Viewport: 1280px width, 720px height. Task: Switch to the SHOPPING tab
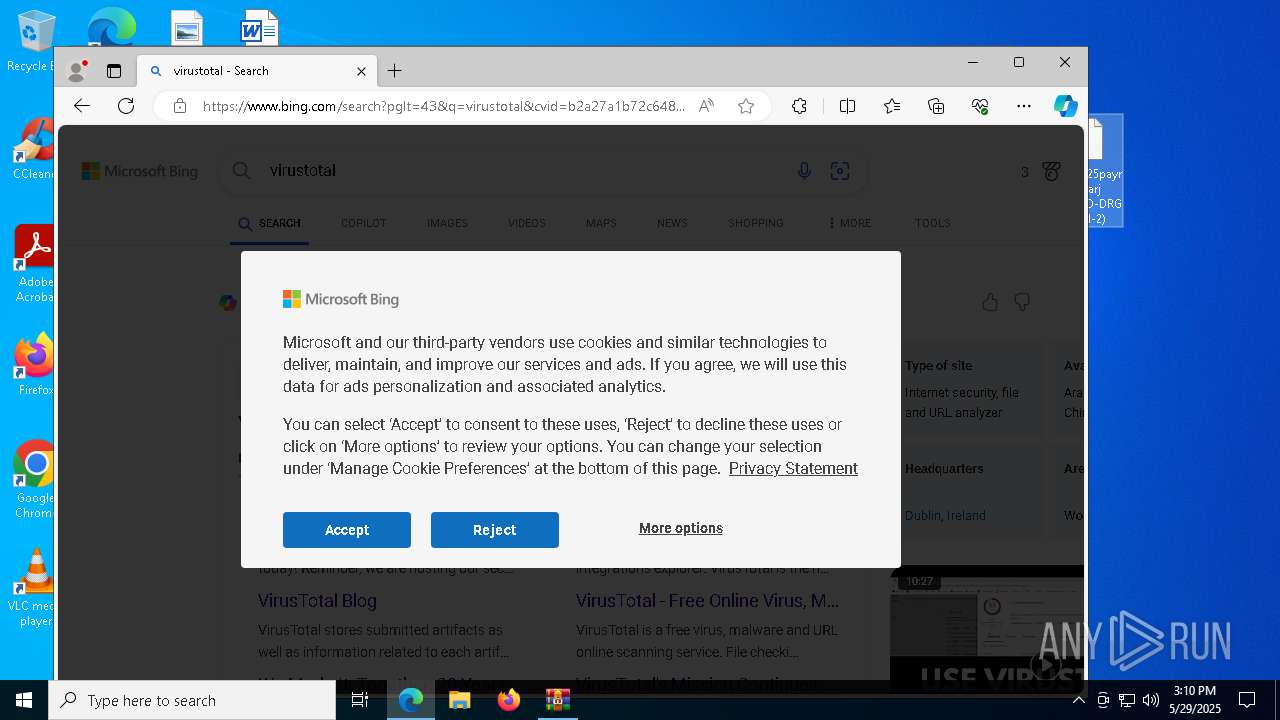[756, 223]
